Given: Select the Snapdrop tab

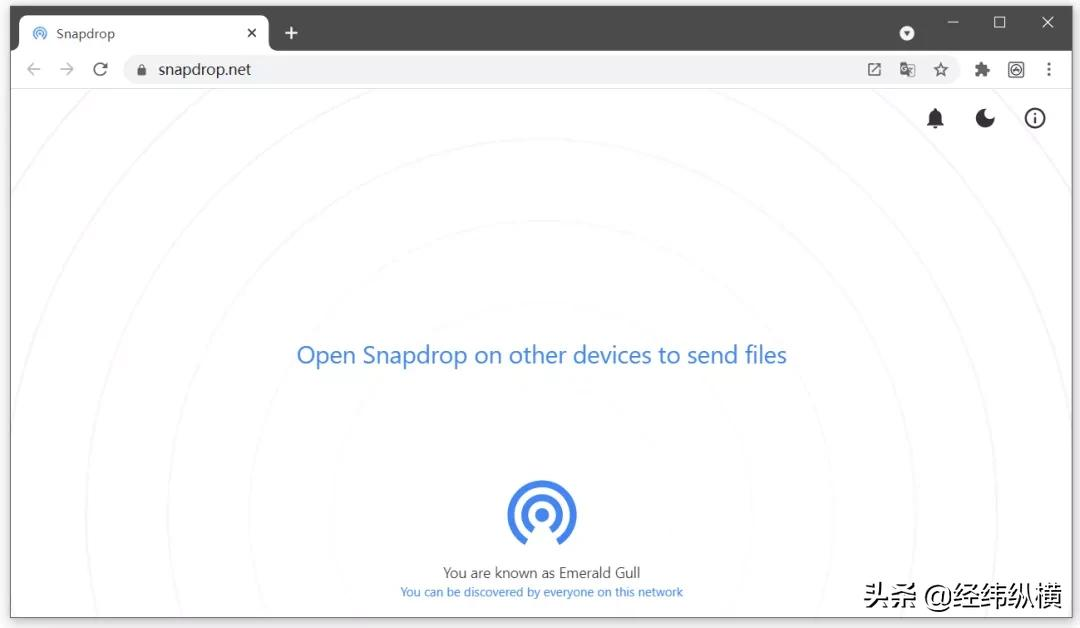Looking at the screenshot, I should coord(143,33).
